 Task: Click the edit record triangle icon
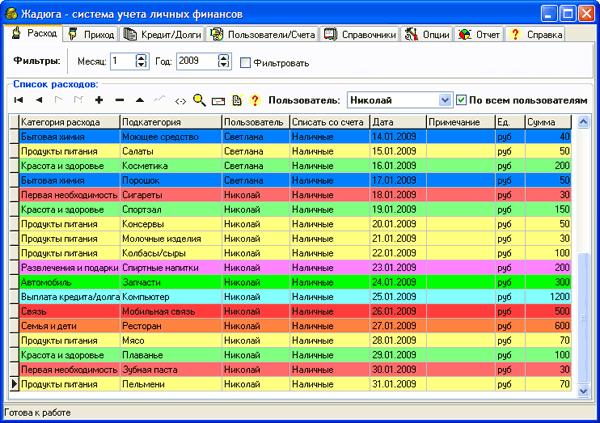pos(139,101)
